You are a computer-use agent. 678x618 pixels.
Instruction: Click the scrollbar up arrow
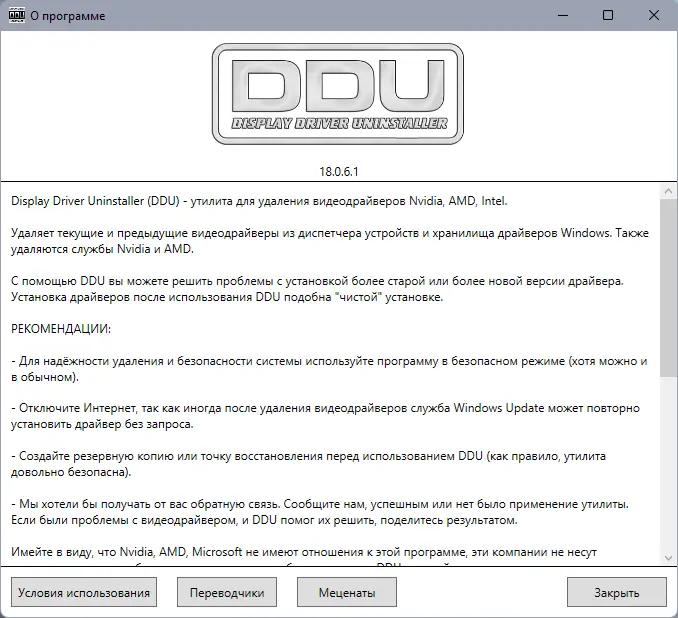coord(668,191)
